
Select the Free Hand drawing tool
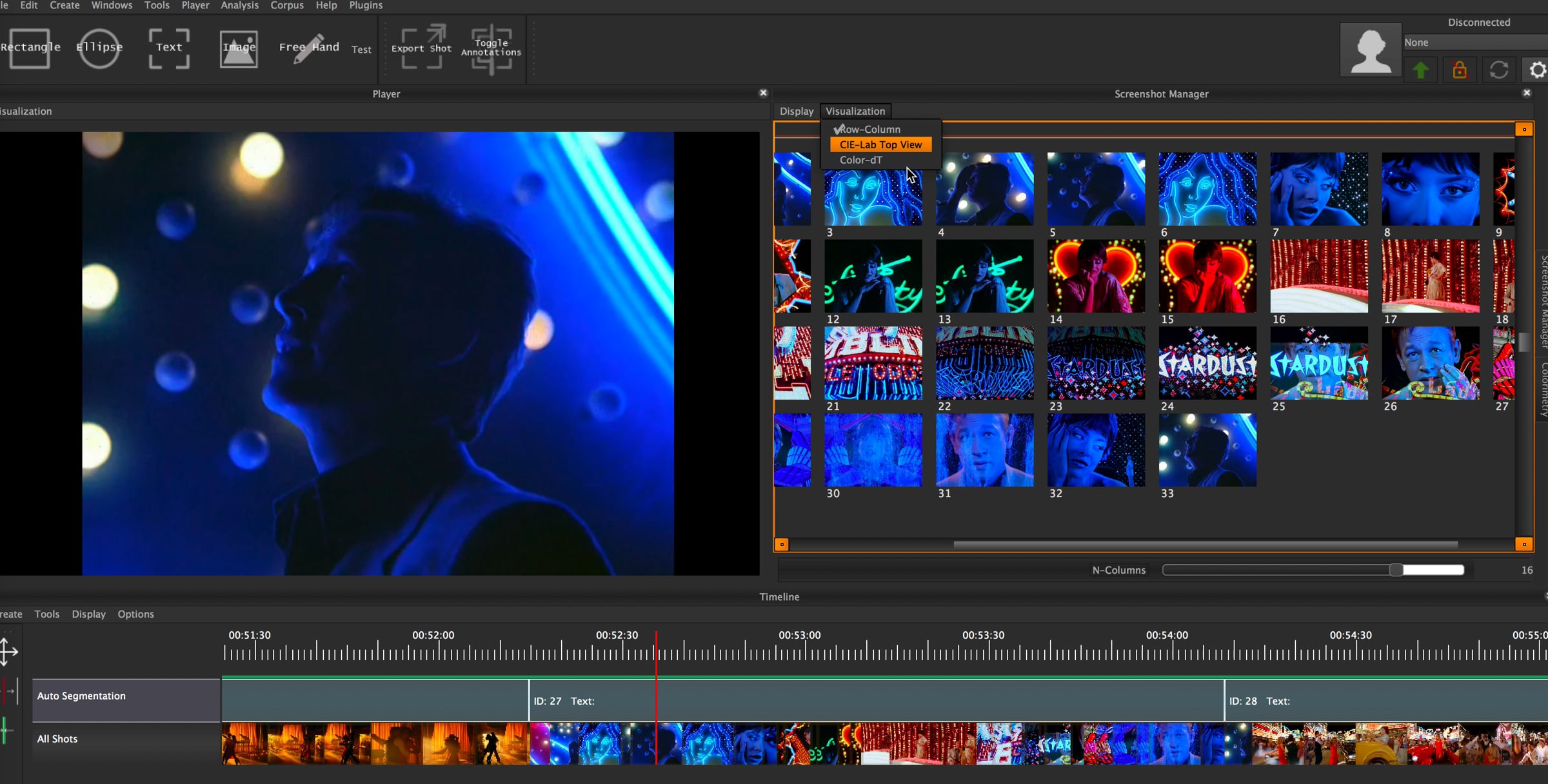[x=309, y=48]
